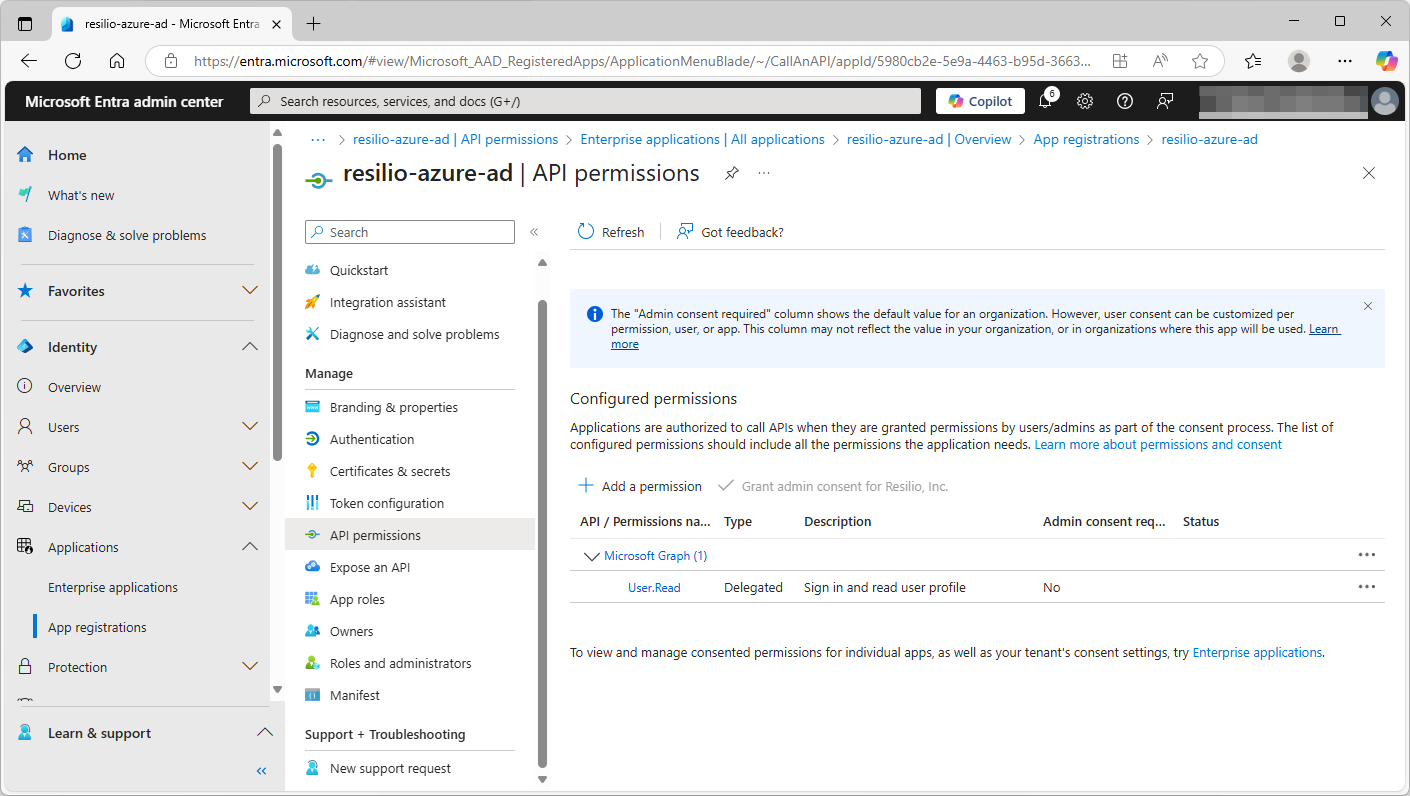Open options ellipsis on the User.Read row

pyautogui.click(x=1367, y=587)
